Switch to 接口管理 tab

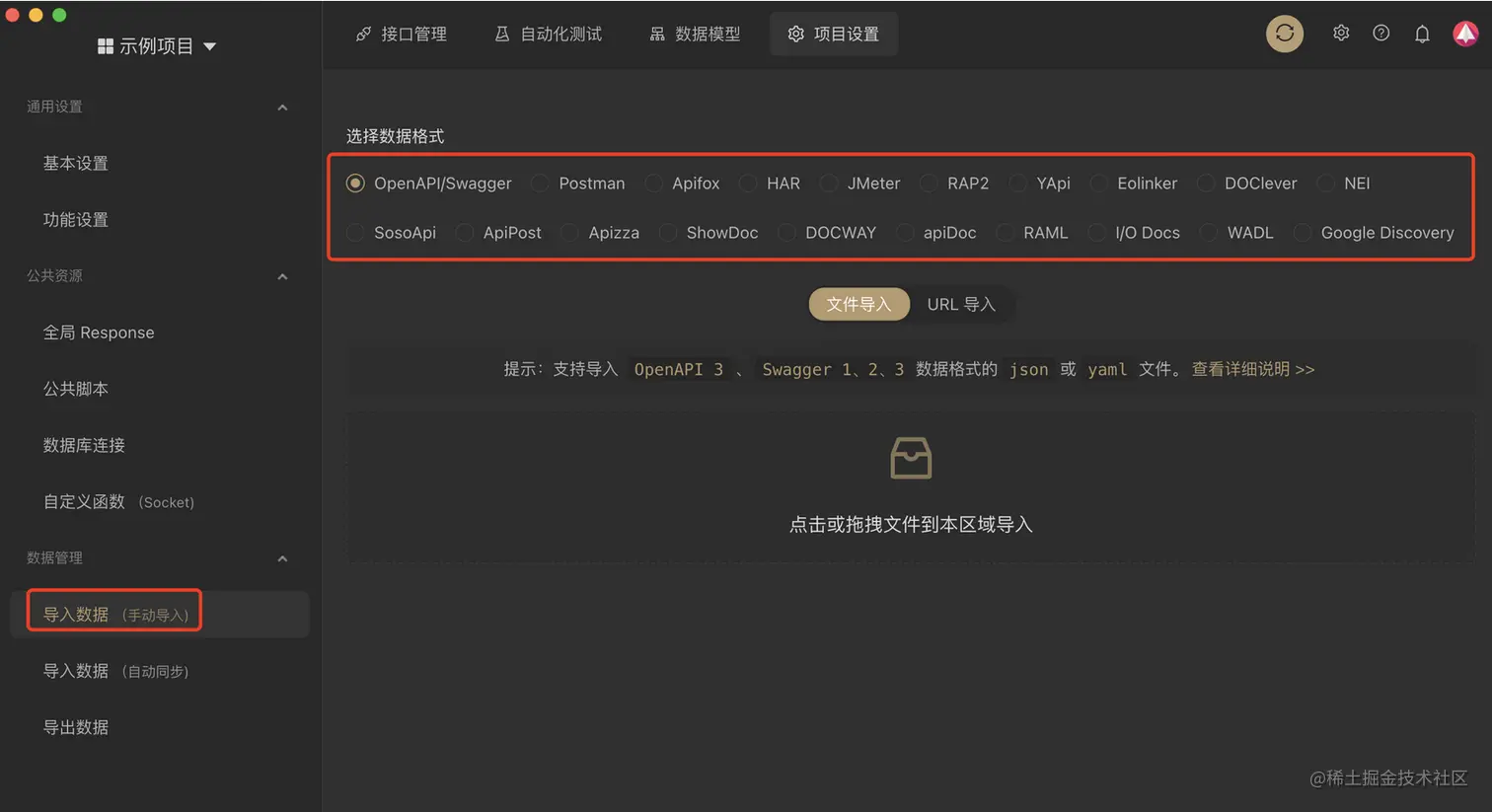tap(401, 34)
